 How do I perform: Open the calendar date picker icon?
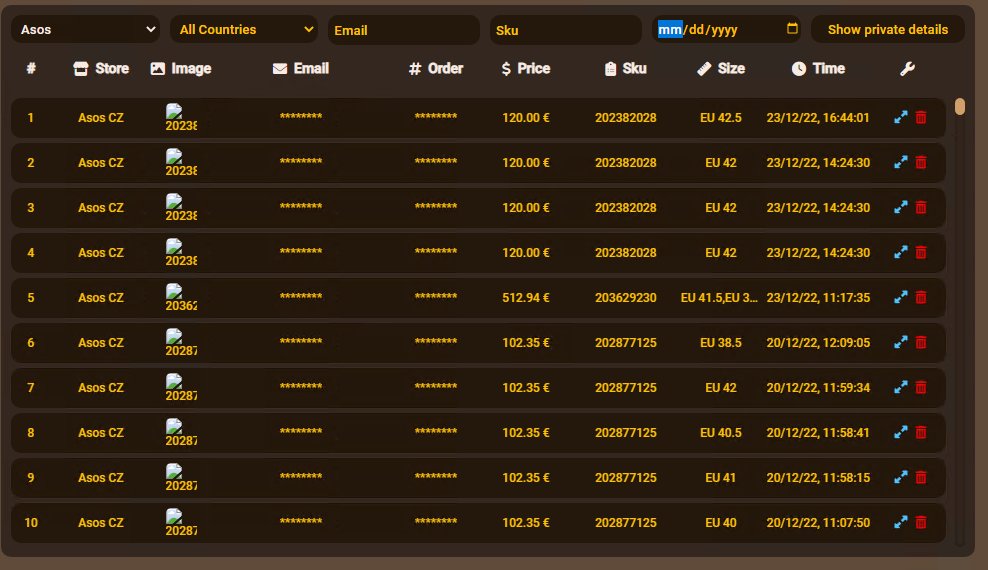(x=792, y=29)
